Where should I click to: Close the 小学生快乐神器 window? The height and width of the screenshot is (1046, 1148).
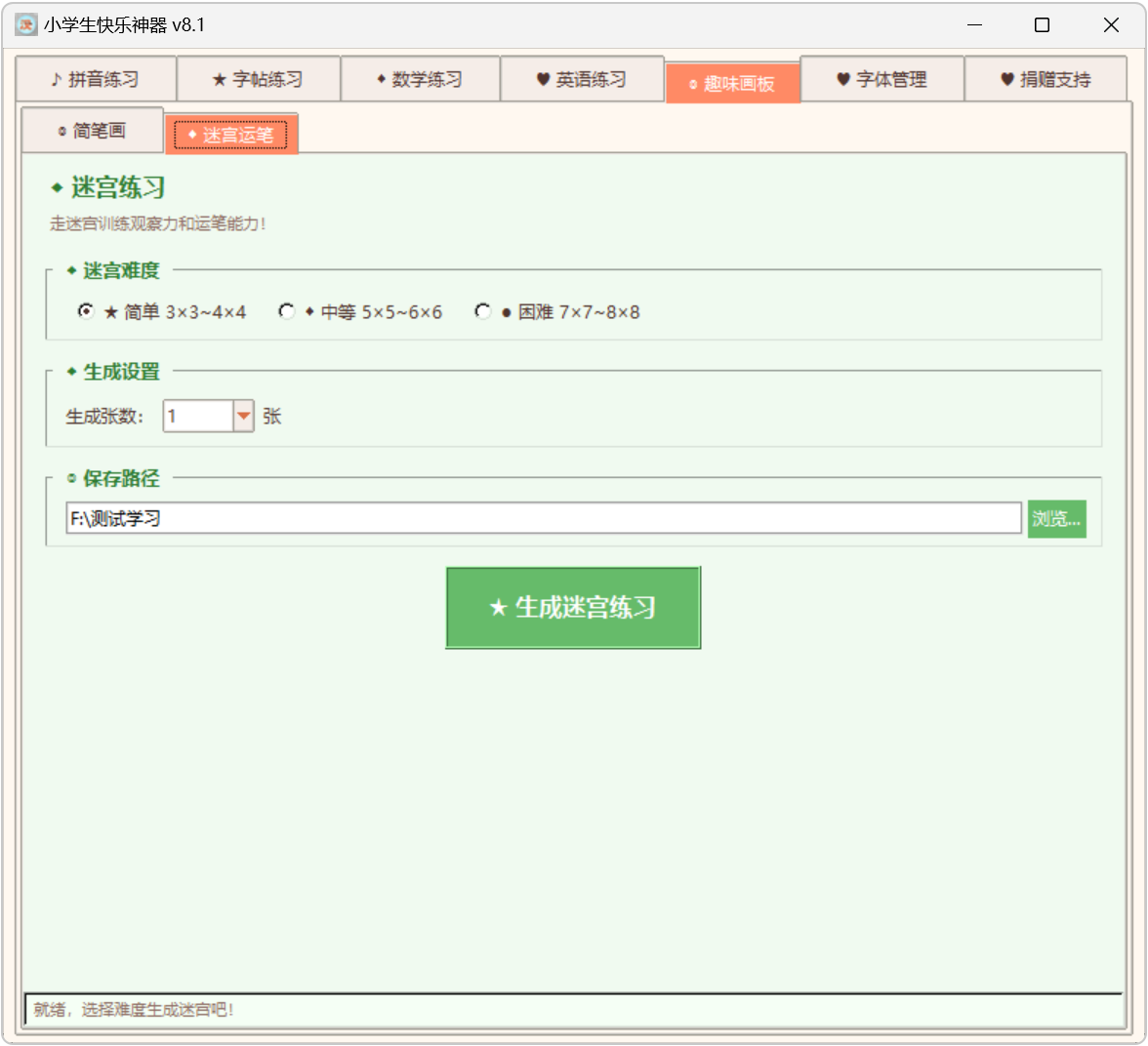pos(1111,25)
